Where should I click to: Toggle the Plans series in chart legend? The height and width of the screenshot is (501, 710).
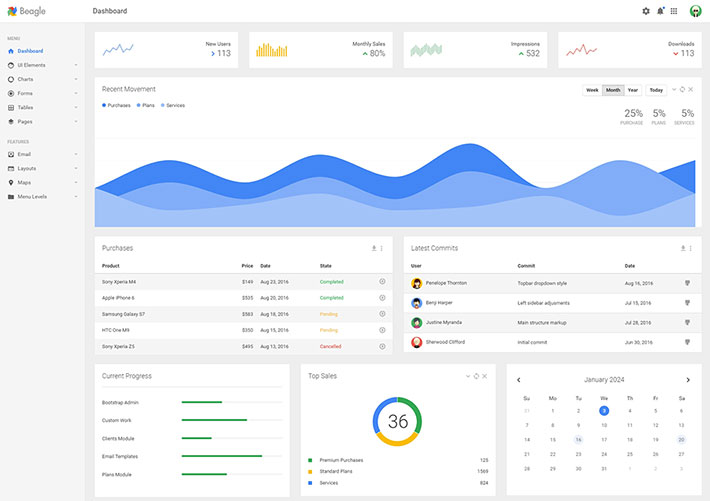(146, 105)
